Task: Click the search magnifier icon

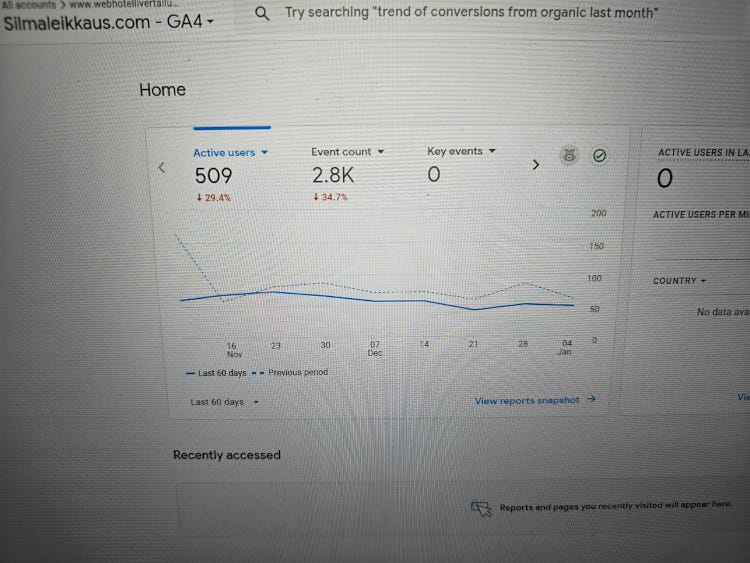Action: [x=262, y=14]
